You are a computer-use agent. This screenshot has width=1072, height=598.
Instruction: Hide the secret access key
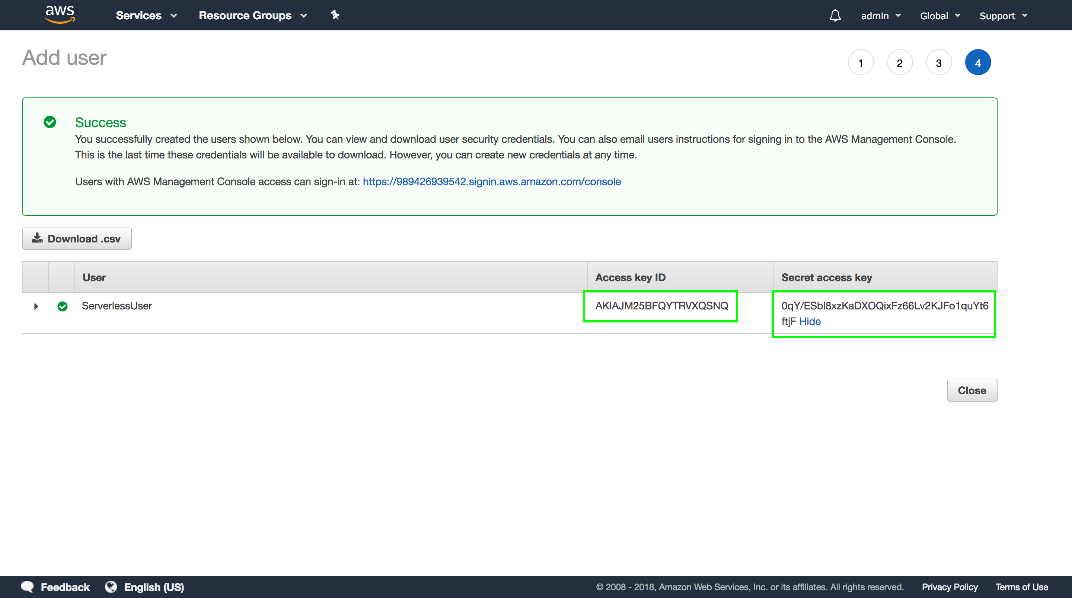click(x=810, y=322)
